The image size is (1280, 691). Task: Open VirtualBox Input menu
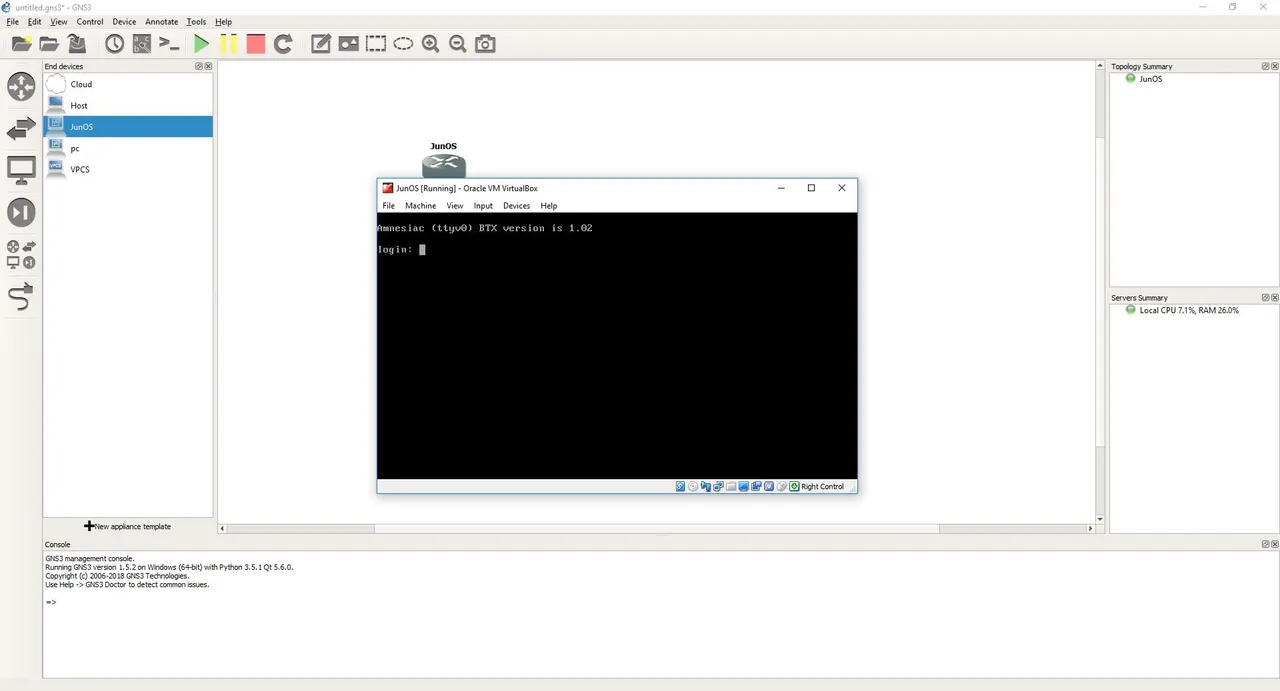click(x=483, y=206)
